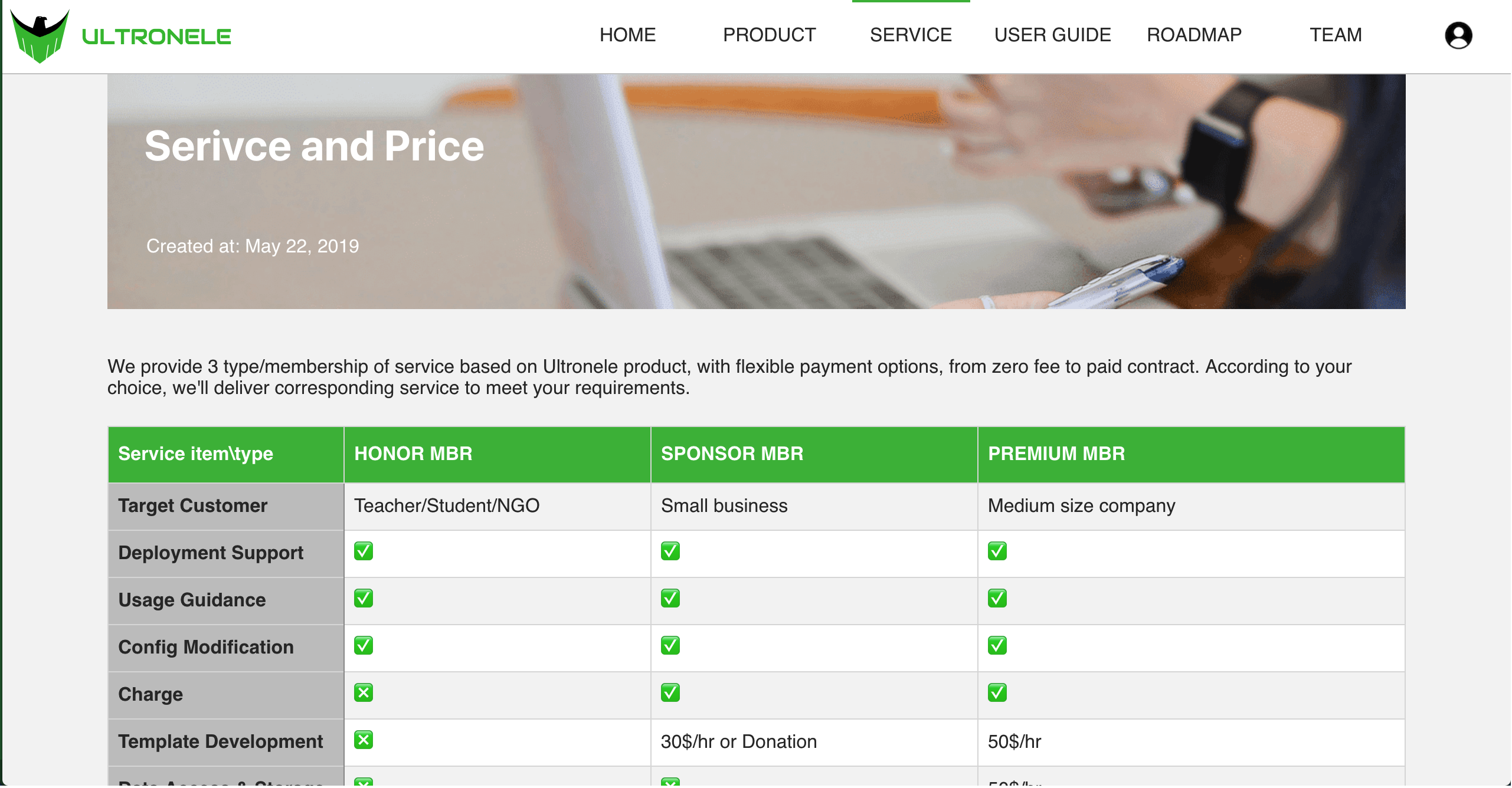
Task: Visit the TEAM page link
Action: pos(1336,35)
